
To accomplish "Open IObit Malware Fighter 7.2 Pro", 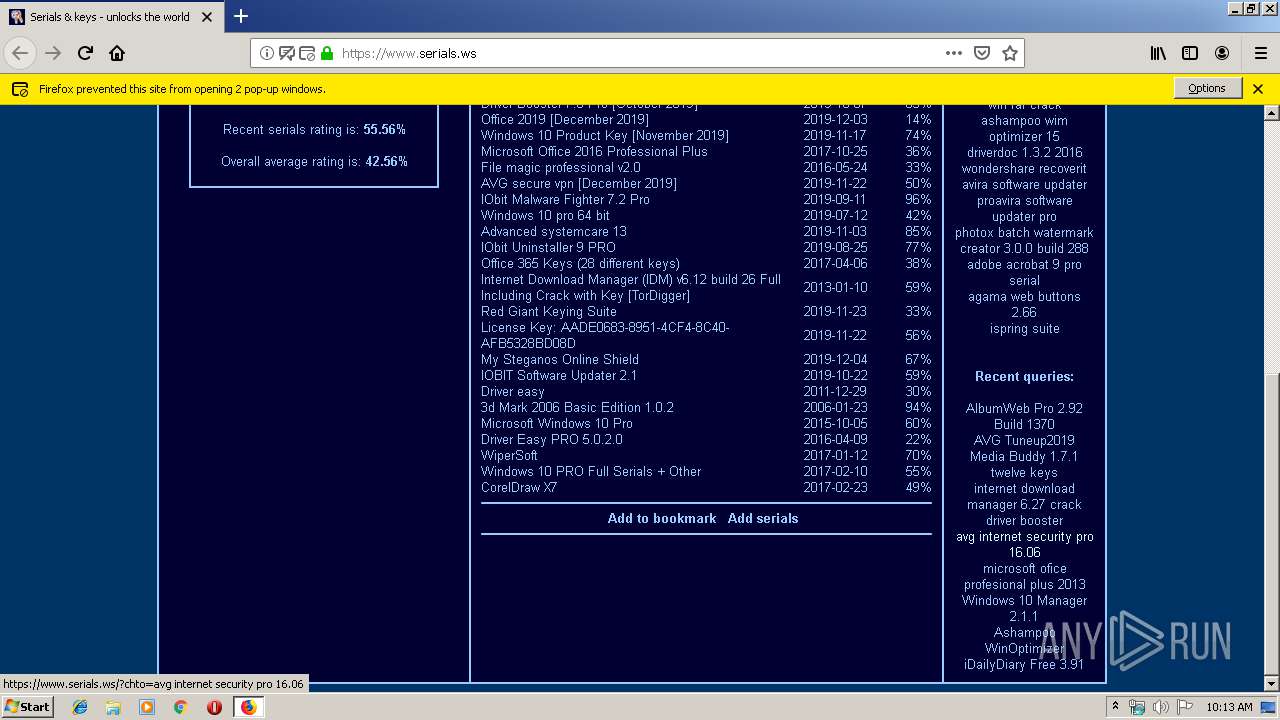I will (565, 199).
